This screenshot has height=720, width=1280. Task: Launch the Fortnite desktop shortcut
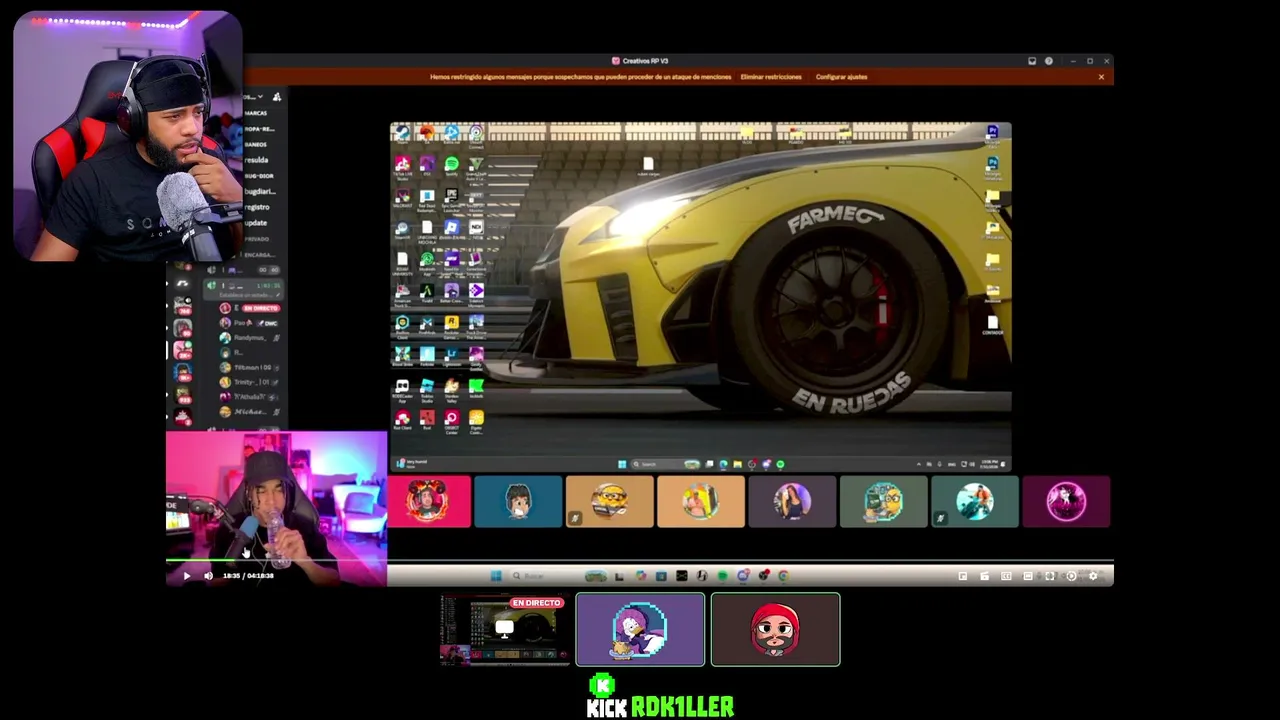click(427, 356)
